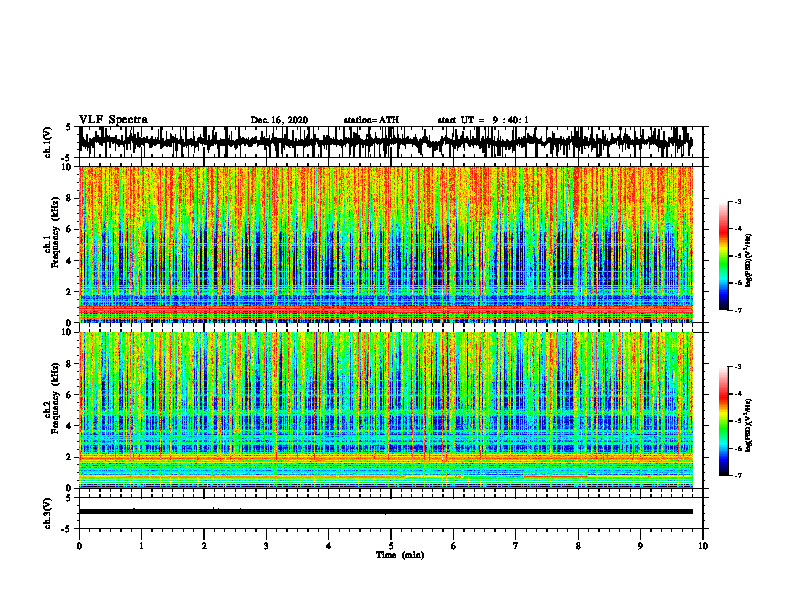Click the time axis tick label "9"
The width and height of the screenshot is (792, 612).
(x=640, y=546)
